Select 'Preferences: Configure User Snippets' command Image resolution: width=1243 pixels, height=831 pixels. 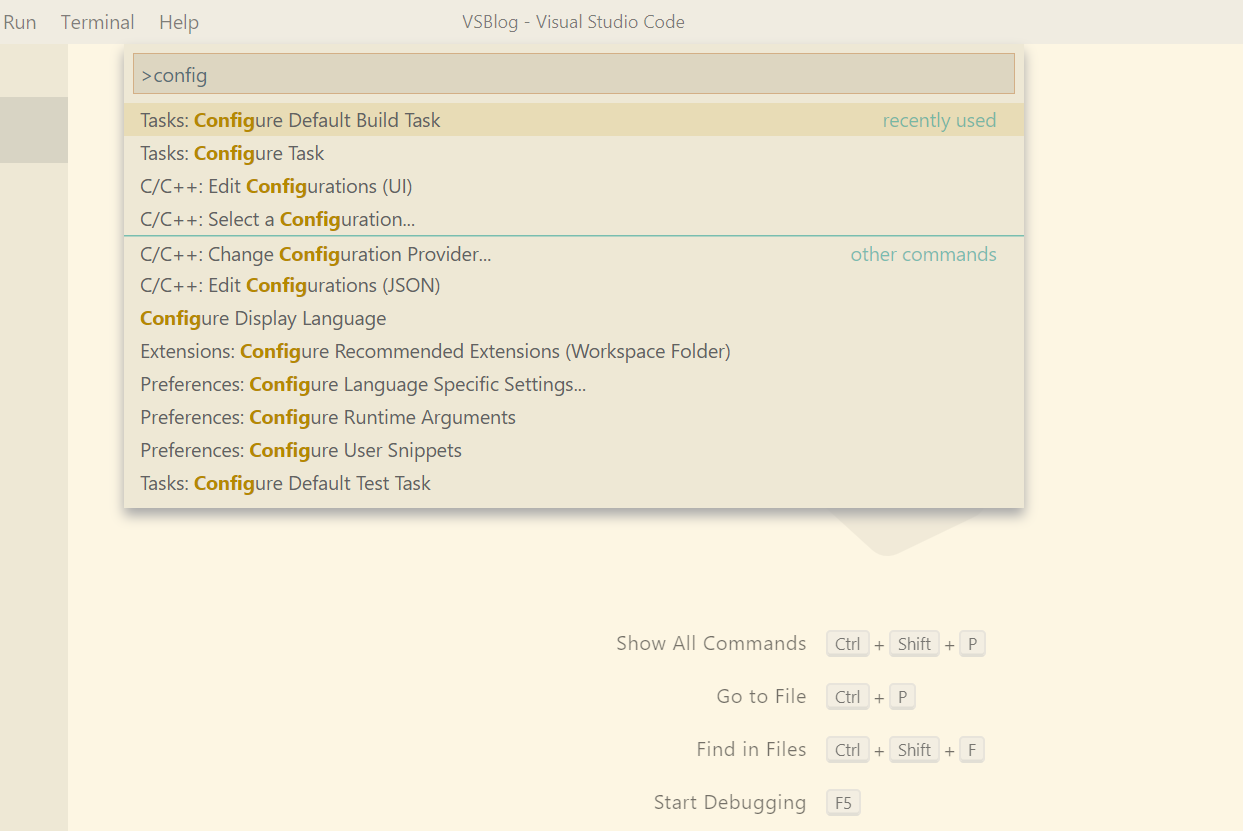pyautogui.click(x=301, y=450)
